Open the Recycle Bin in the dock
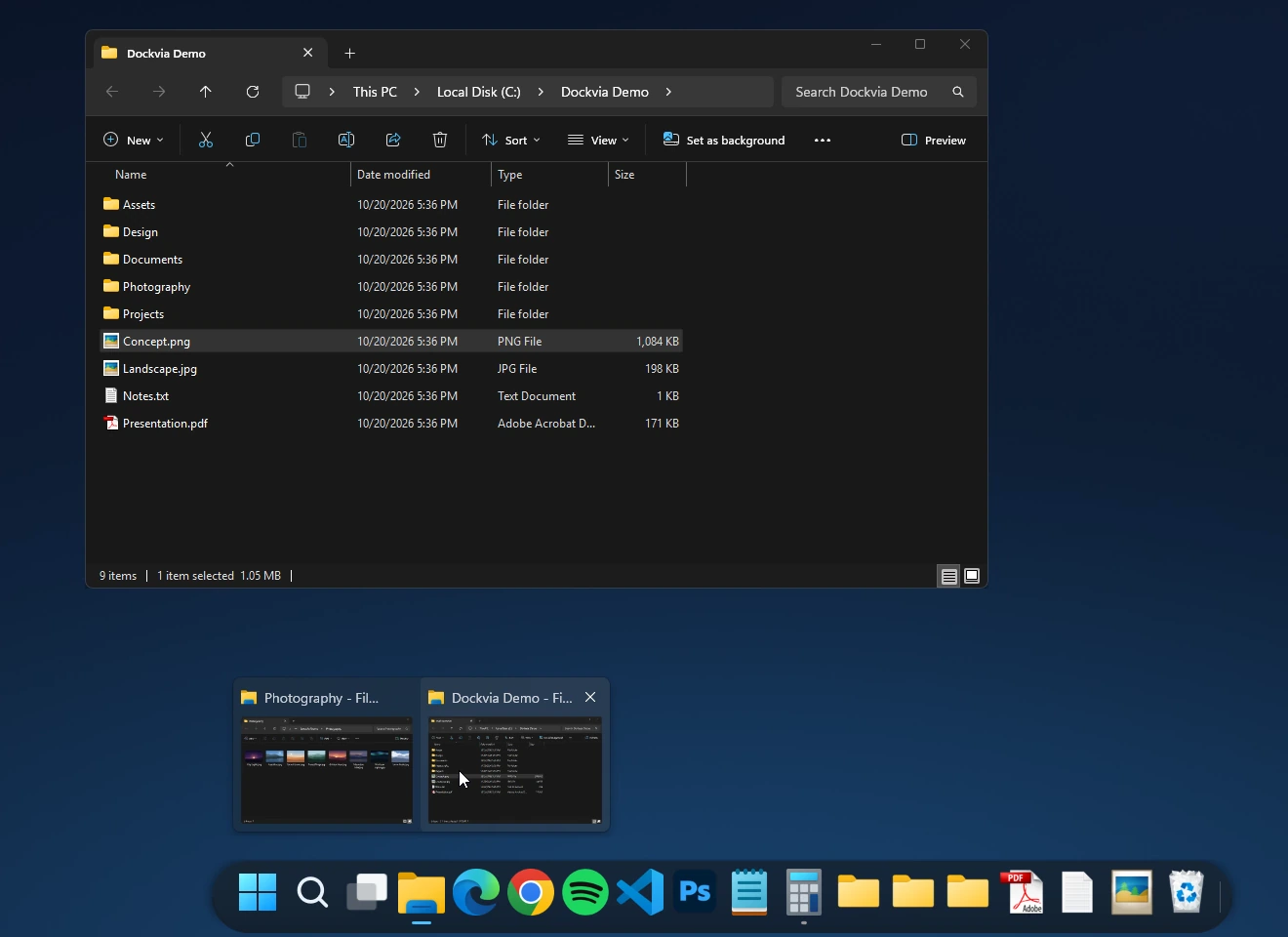1288x937 pixels. pos(1187,892)
